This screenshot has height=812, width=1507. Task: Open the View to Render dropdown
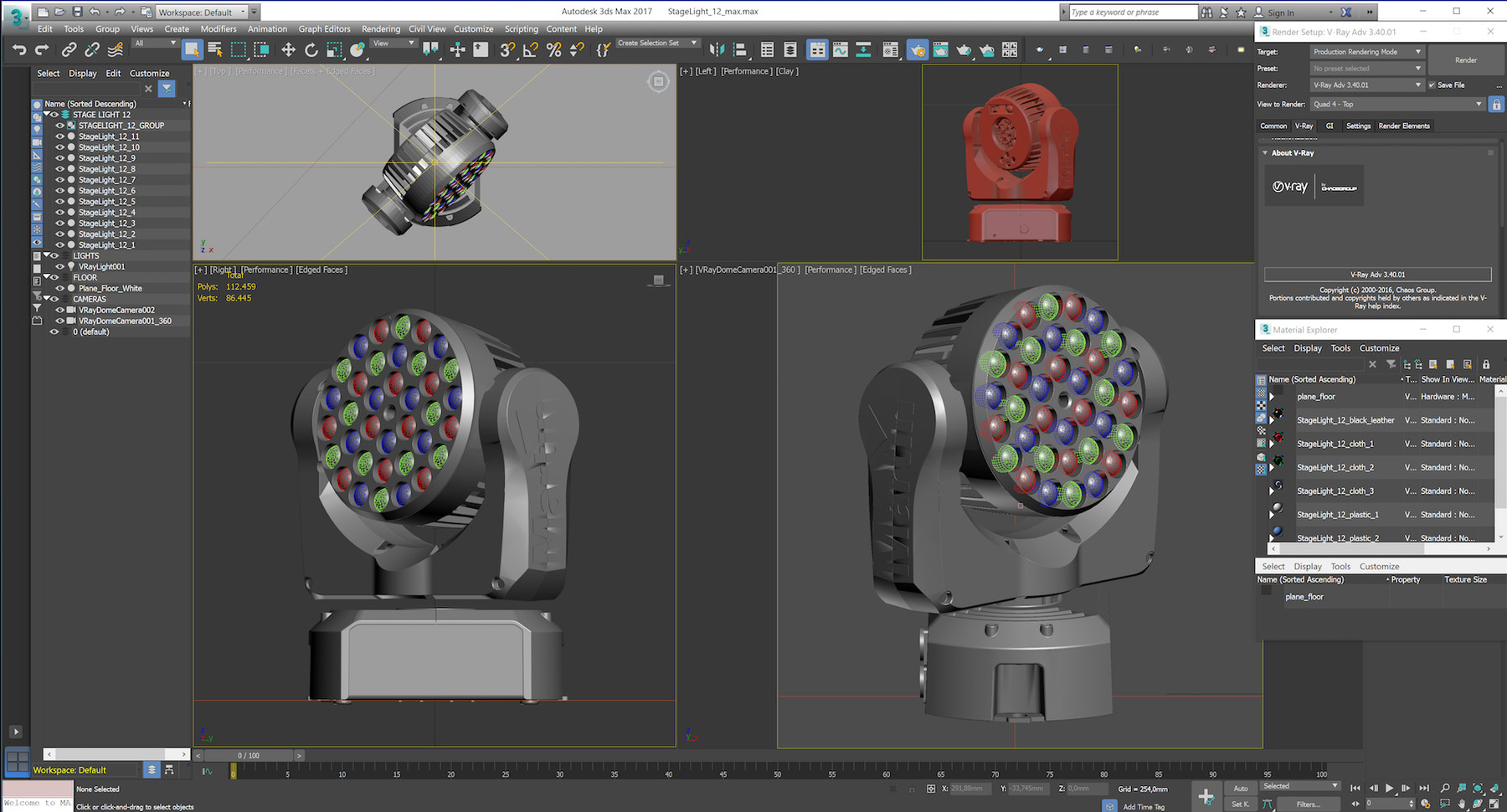pyautogui.click(x=1474, y=104)
